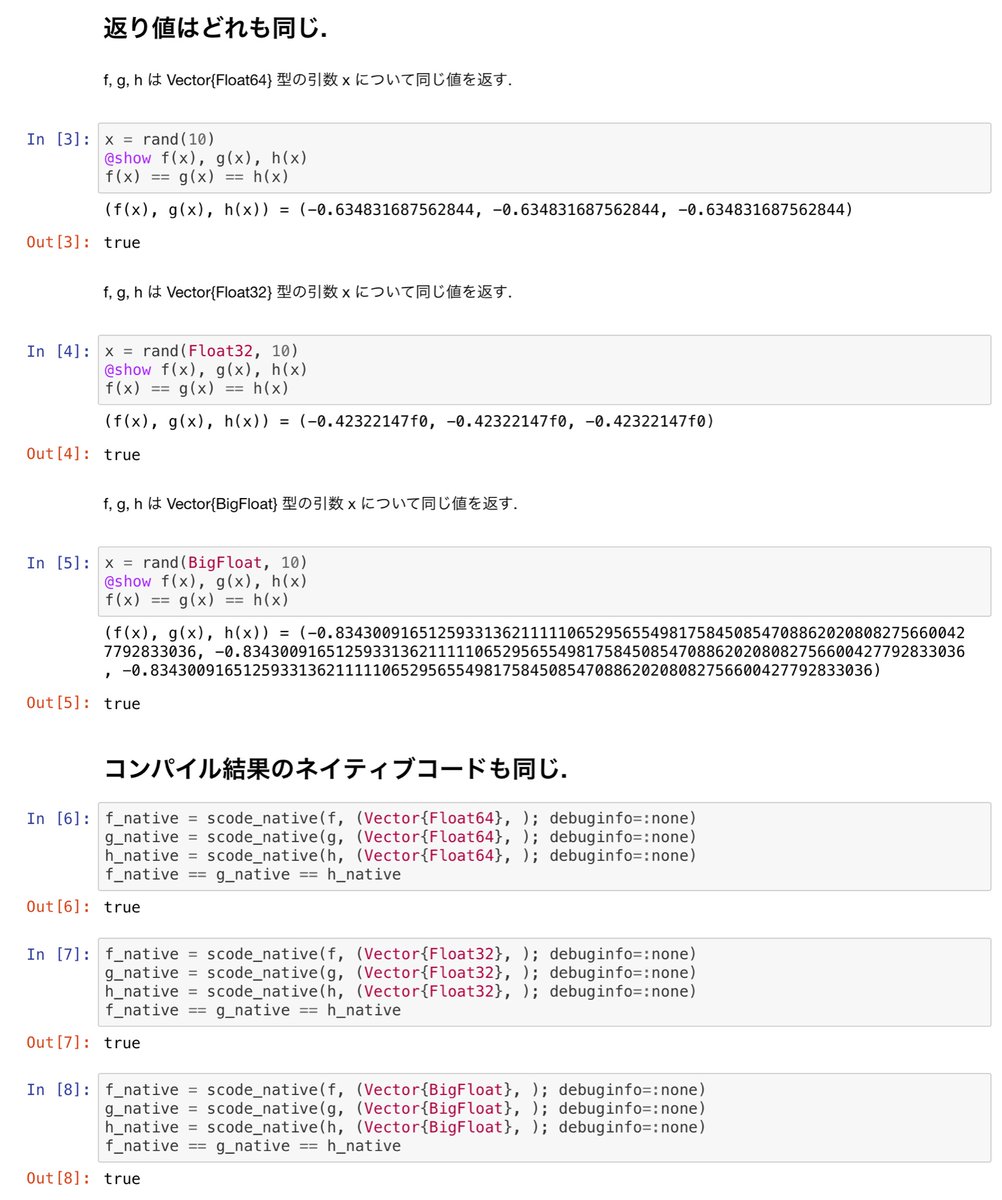Click the f(x) == g(x) == h(x) line in In [3]
This screenshot has width=1002, height=1200.
(196, 177)
